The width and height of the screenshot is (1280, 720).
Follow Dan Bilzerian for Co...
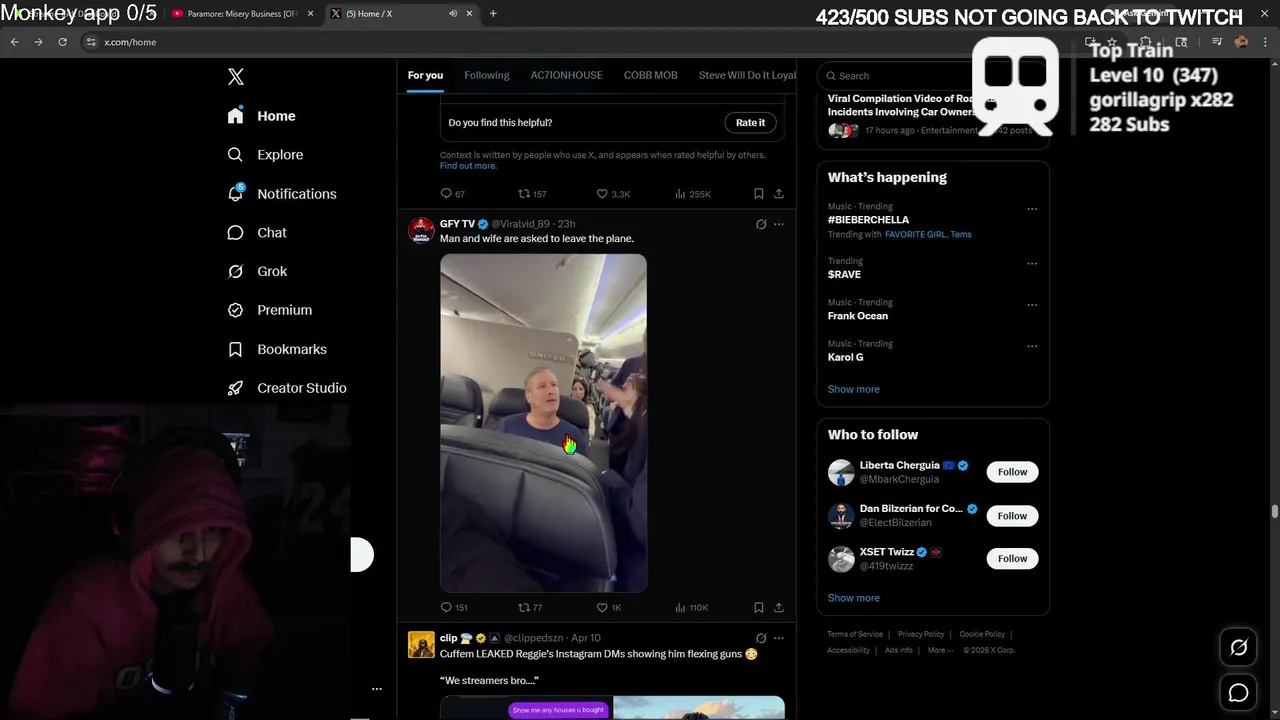tap(1012, 516)
